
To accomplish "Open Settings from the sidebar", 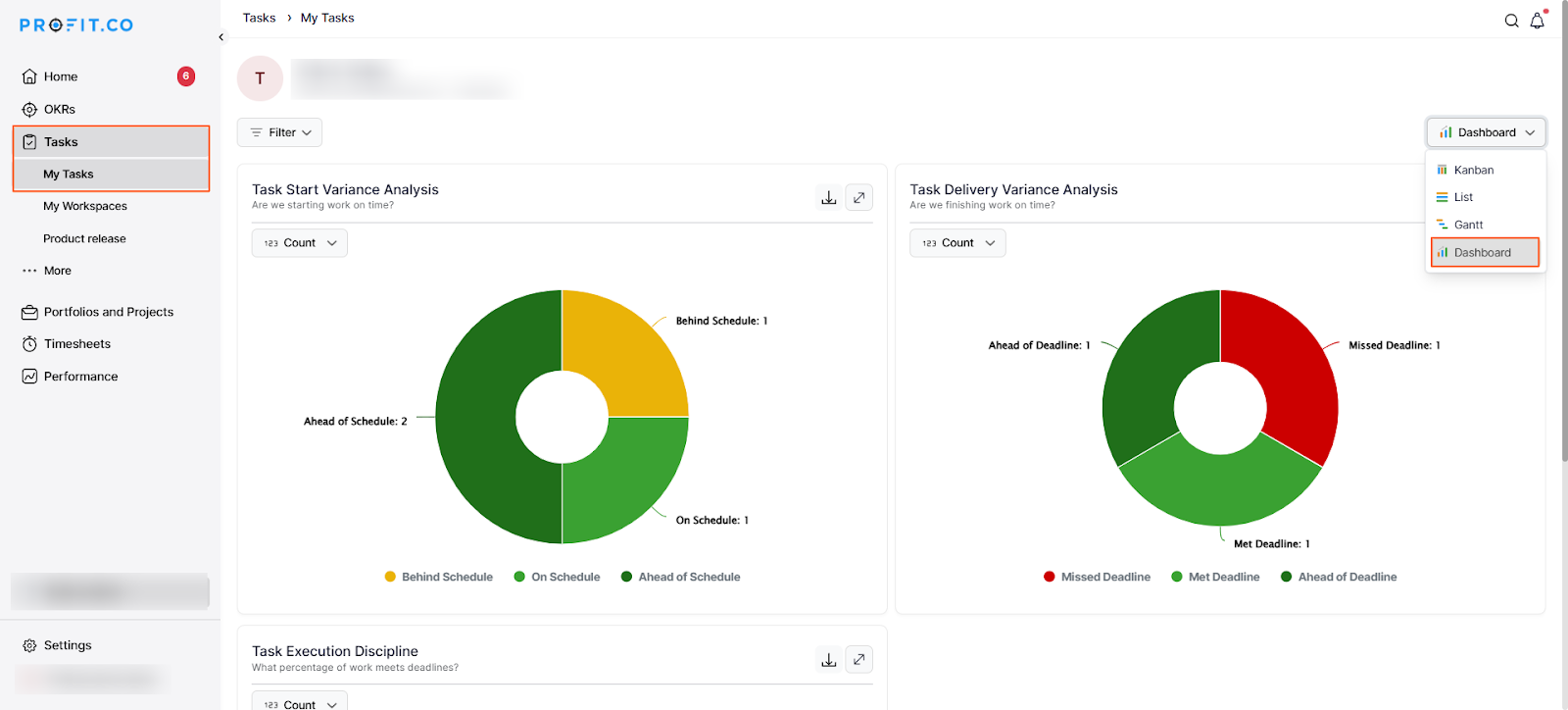I will (x=67, y=645).
